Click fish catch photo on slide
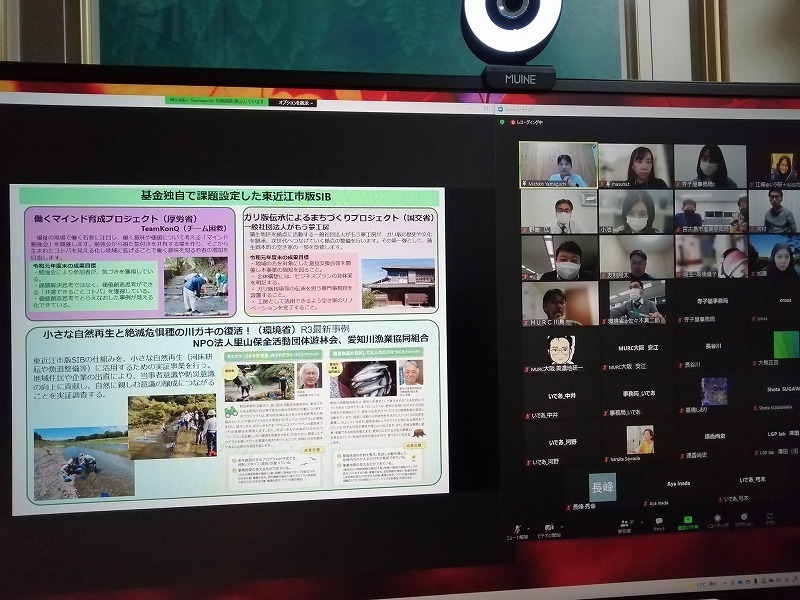 pyautogui.click(x=363, y=379)
